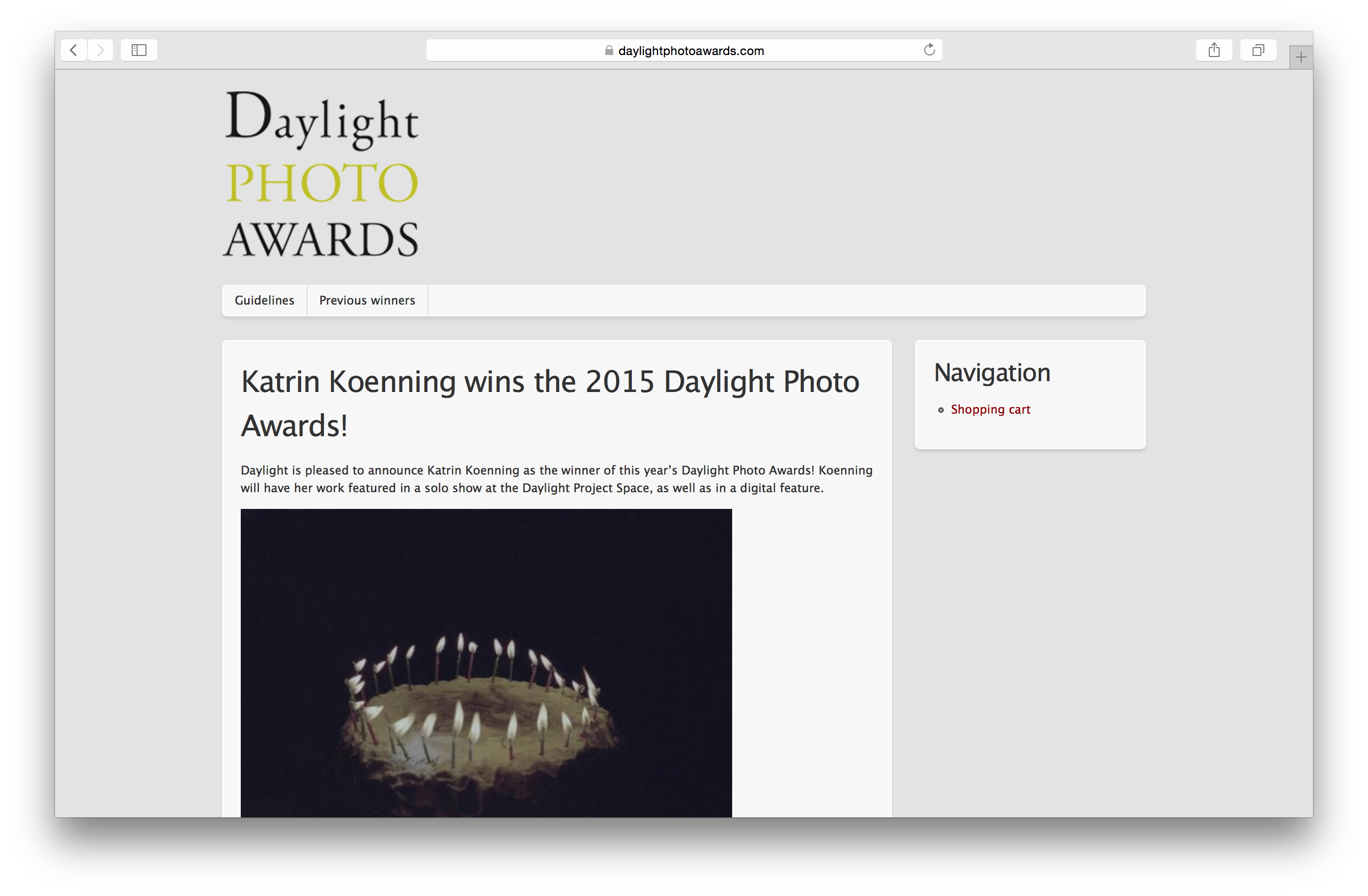Click the black Daylight word in logo
1368x896 pixels.
point(321,119)
